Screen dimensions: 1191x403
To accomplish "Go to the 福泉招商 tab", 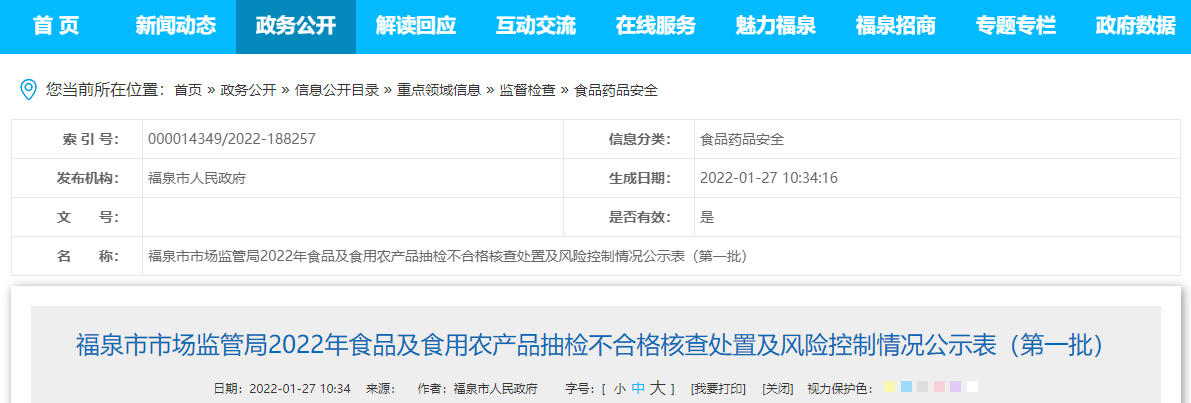I will [x=896, y=27].
